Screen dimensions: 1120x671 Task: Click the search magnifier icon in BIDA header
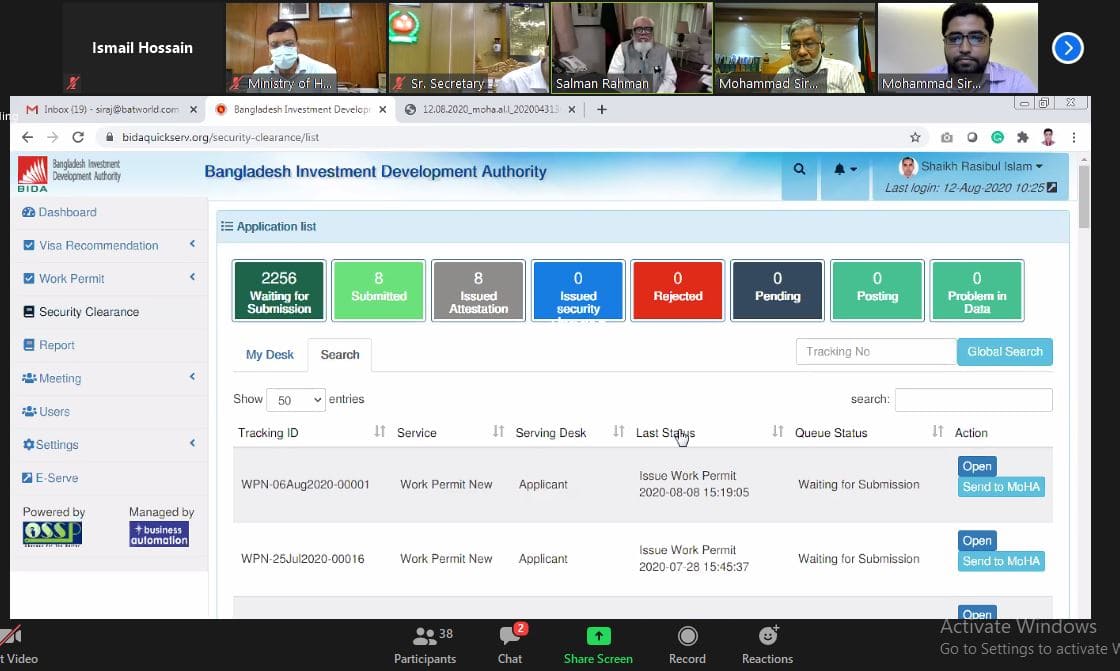tap(799, 169)
